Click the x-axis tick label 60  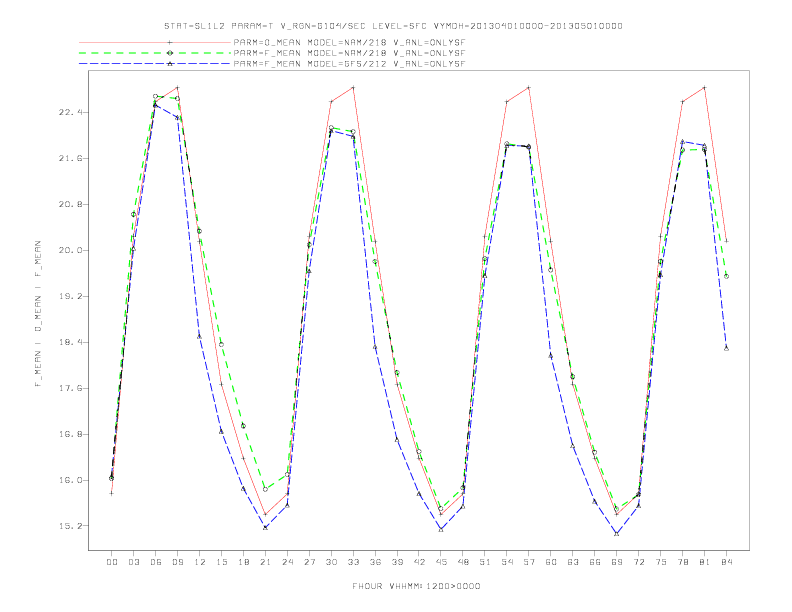[551, 562]
